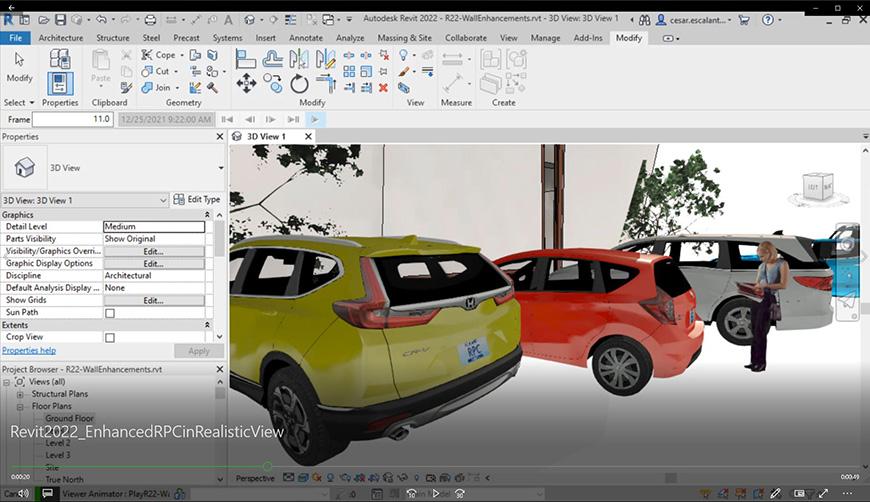The height and width of the screenshot is (502, 870).
Task: Expand the Structural Plans tree node
Action: tap(20, 394)
